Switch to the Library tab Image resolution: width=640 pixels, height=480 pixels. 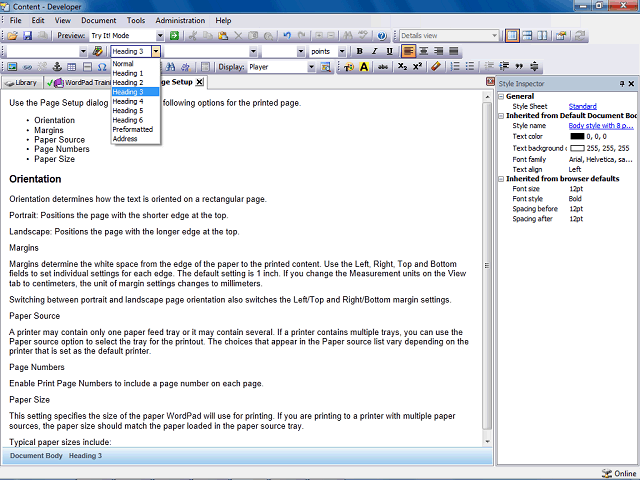(22, 83)
